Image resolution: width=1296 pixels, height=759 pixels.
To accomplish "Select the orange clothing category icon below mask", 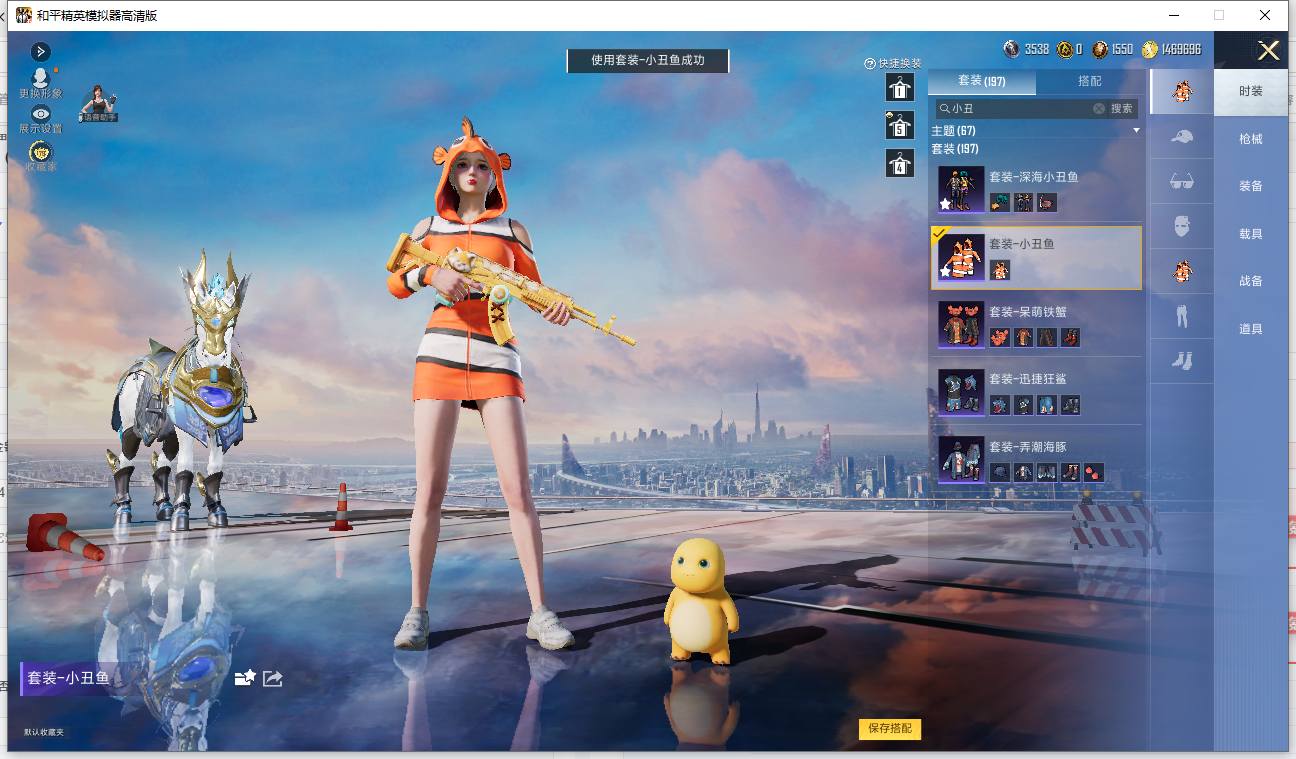I will (x=1181, y=271).
